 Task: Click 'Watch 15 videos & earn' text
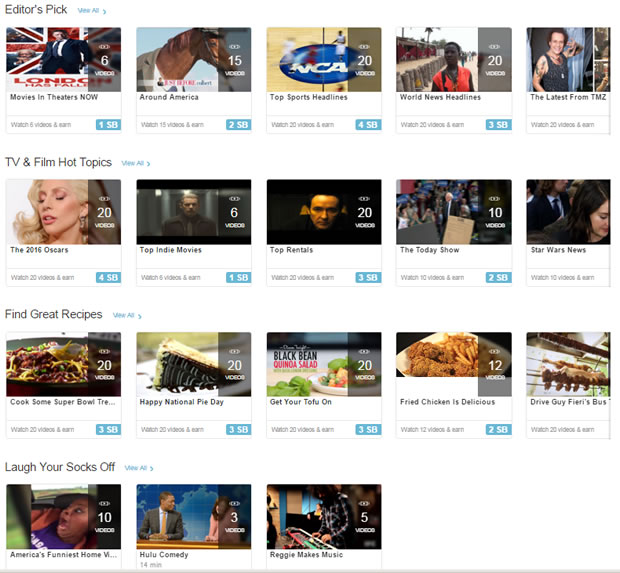(172, 125)
